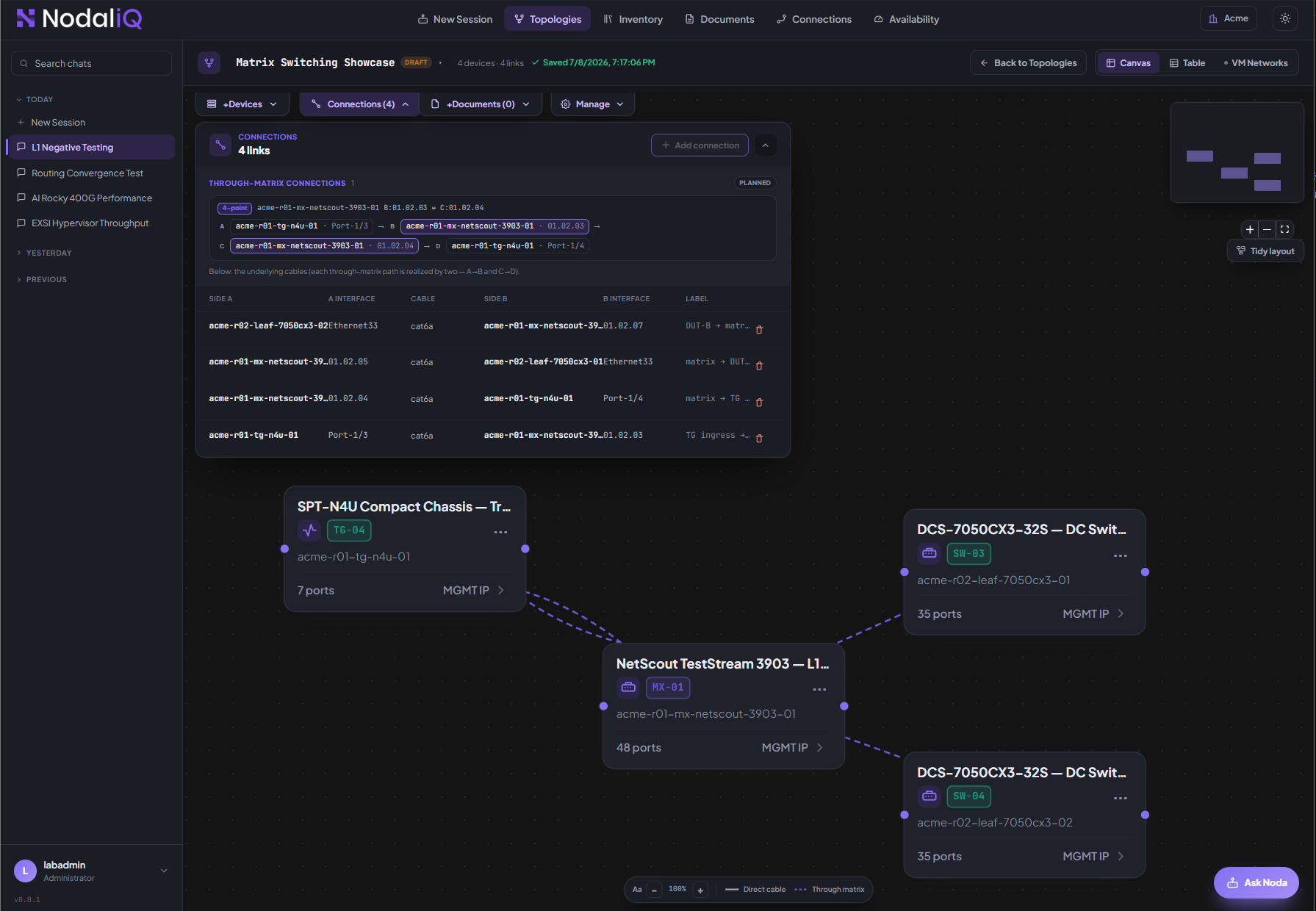Collapse the Connections panel chevron
Image resolution: width=1316 pixels, height=911 pixels.
pyautogui.click(x=765, y=145)
